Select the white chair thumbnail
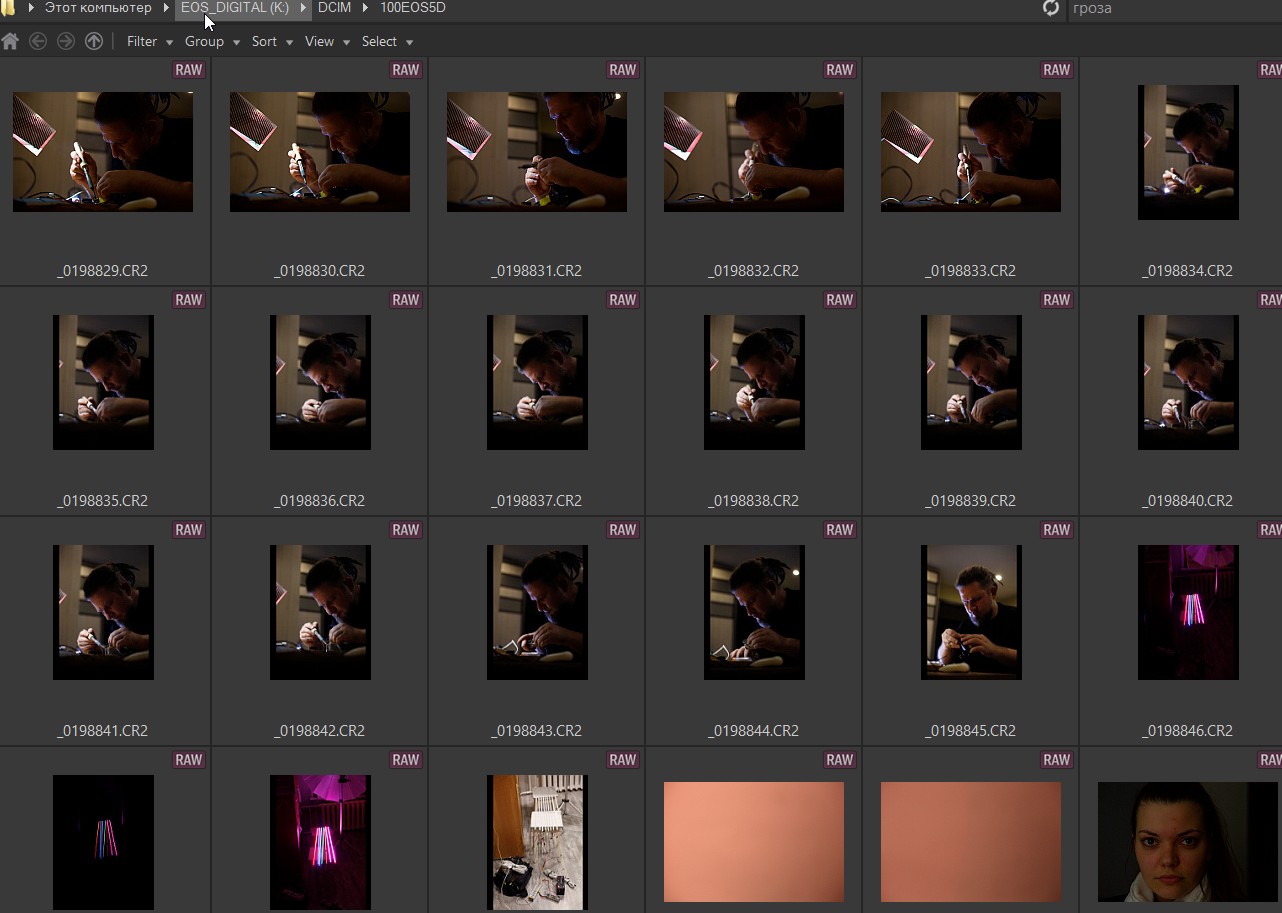This screenshot has height=913, width=1282. click(537, 842)
